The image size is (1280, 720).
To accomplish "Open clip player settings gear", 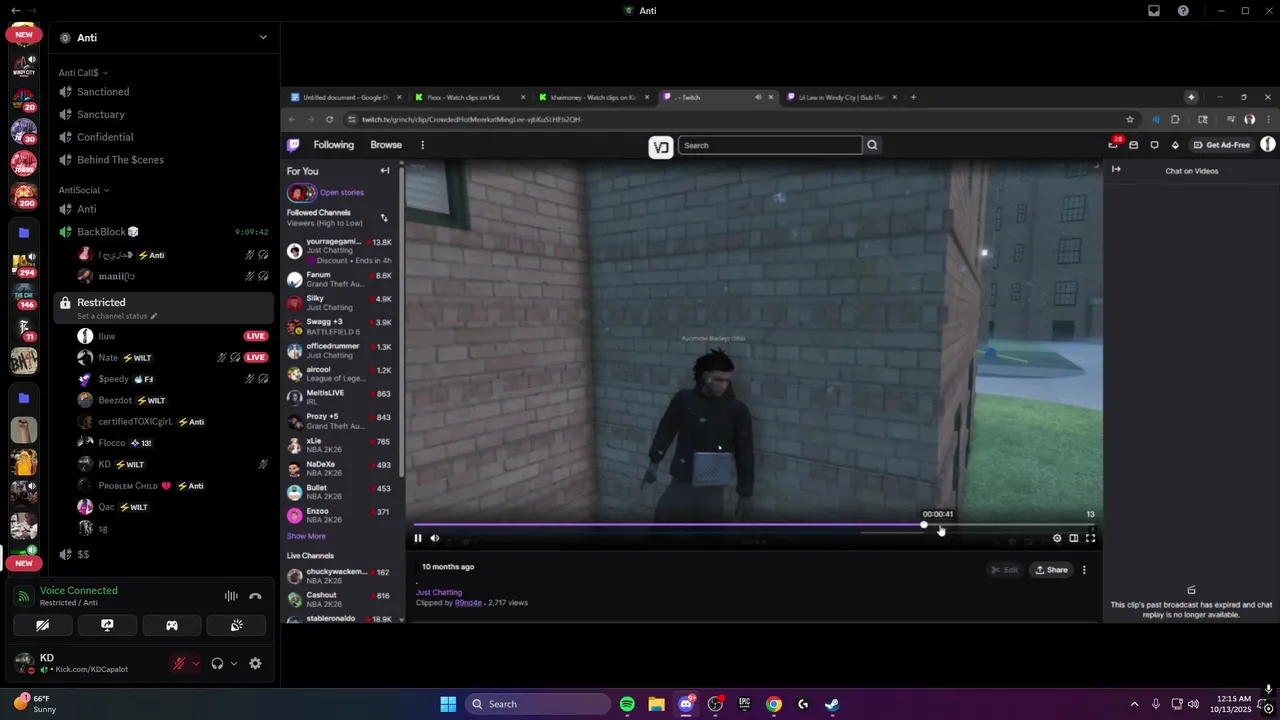I will click(x=1057, y=538).
